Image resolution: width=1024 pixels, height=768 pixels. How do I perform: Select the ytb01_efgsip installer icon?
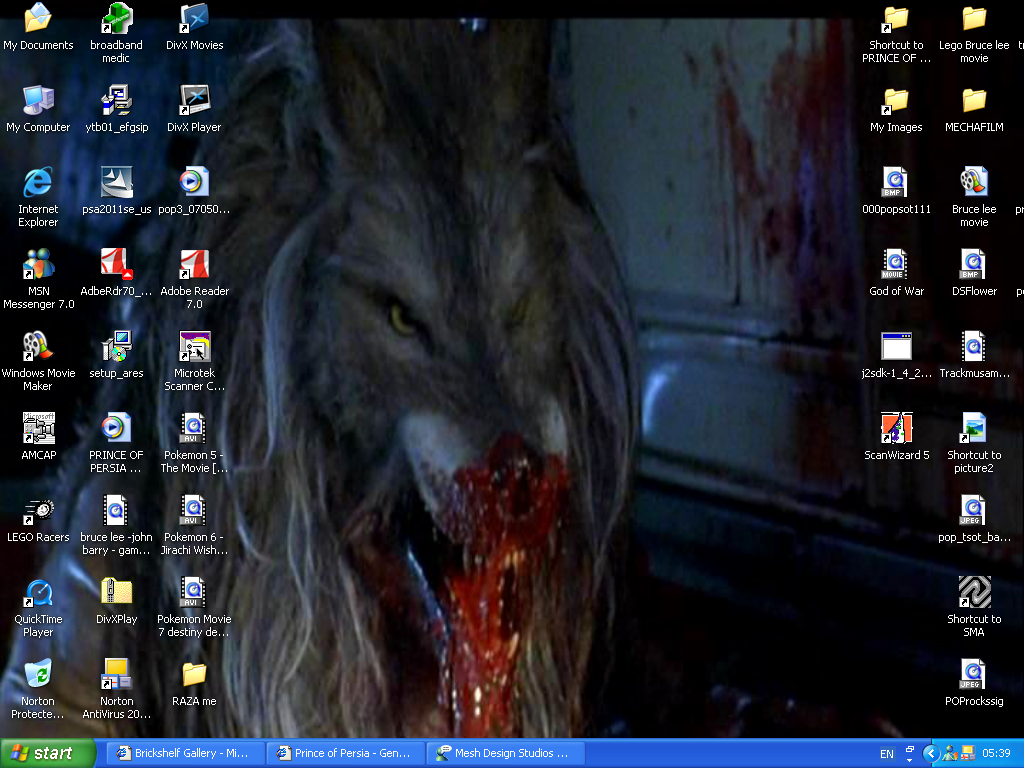[x=116, y=101]
